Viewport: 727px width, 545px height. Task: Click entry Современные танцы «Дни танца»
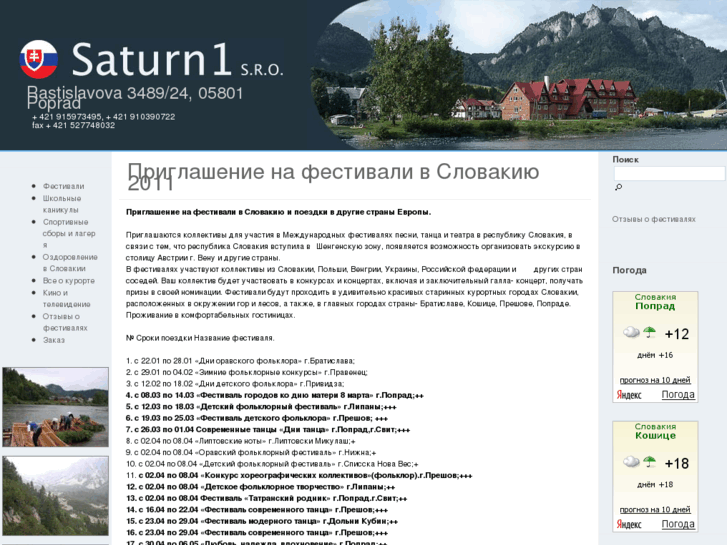pyautogui.click(x=268, y=430)
